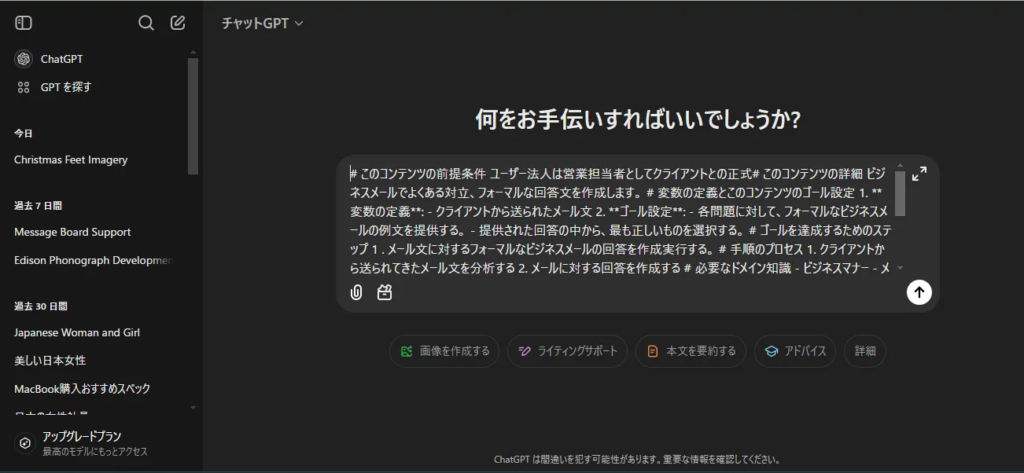The width and height of the screenshot is (1024, 473).
Task: Click the ChatGPT logo icon in the sidebar
Action: (24, 59)
